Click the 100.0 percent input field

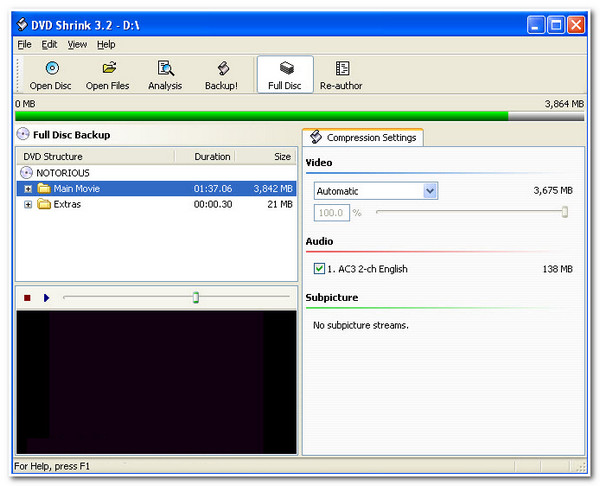[332, 213]
